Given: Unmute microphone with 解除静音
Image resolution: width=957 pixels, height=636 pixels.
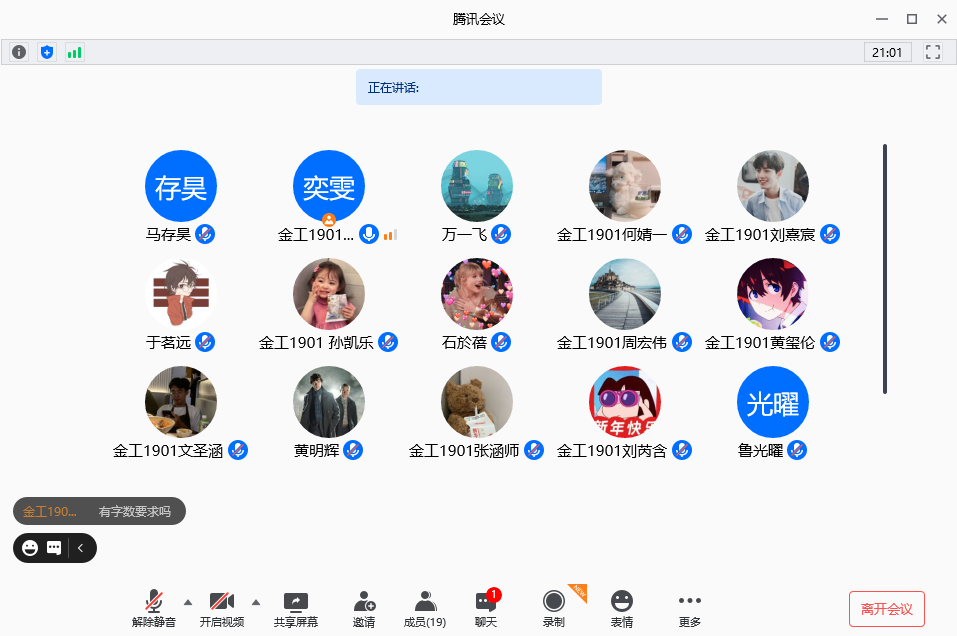Looking at the screenshot, I should coord(154,609).
